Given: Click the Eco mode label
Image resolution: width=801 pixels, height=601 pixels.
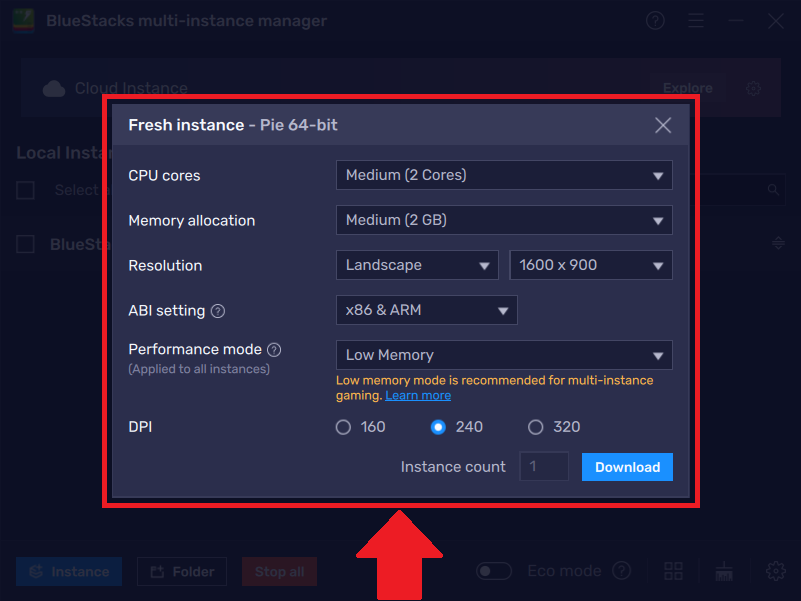Looking at the screenshot, I should click(x=564, y=571).
